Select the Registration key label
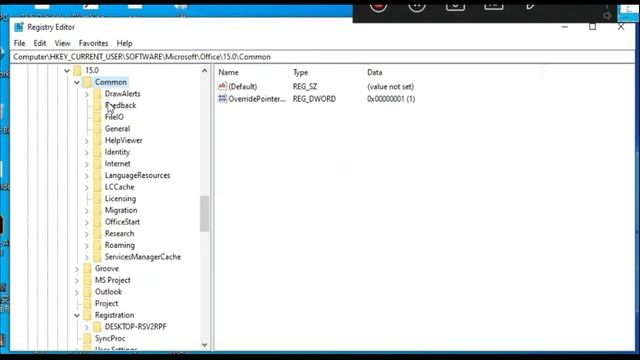 tap(114, 315)
